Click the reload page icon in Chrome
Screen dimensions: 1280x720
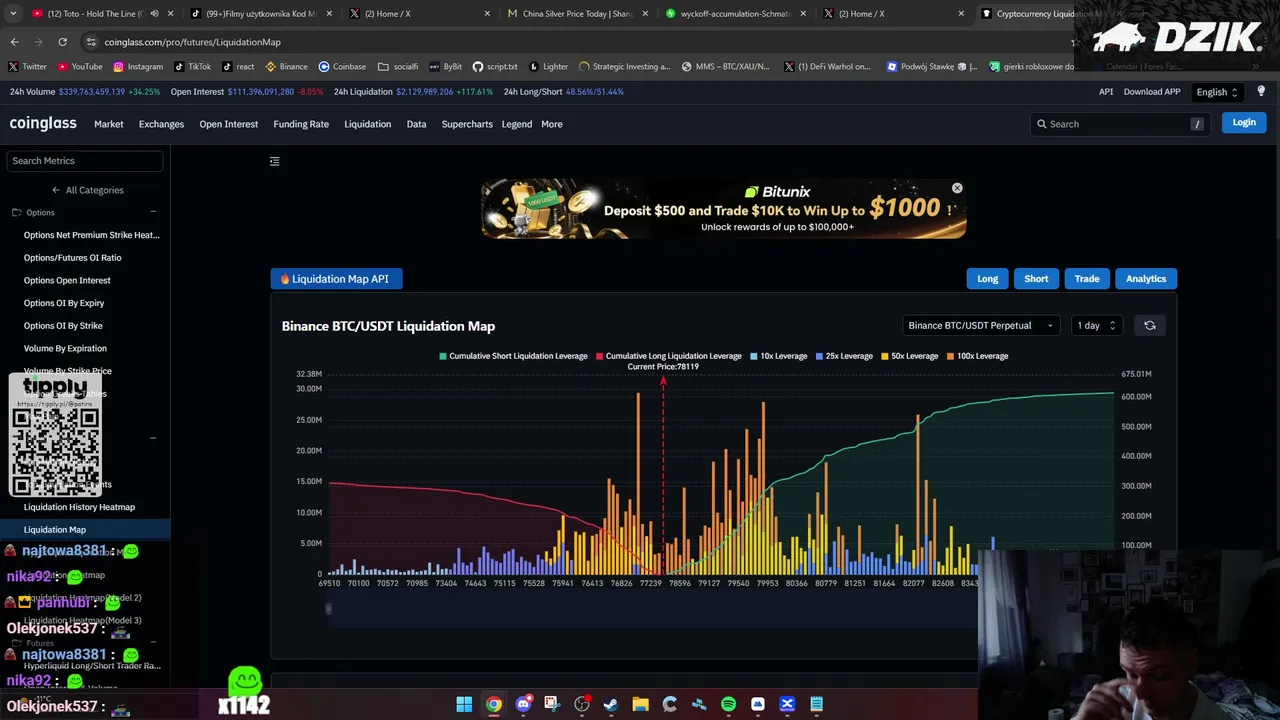coord(62,42)
